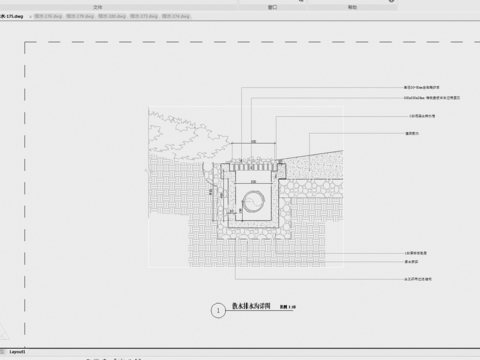Open the 窗口 ribbon panel label

(273, 7)
